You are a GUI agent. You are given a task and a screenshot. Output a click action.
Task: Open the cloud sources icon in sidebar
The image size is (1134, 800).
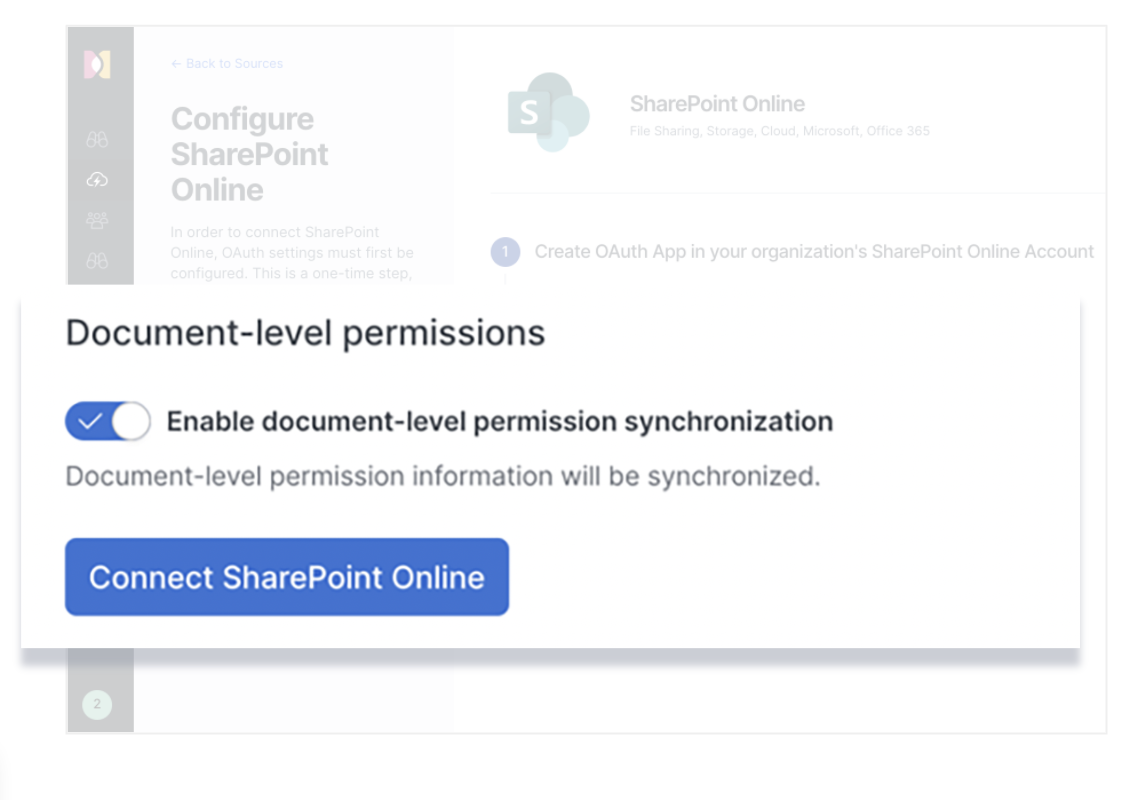coord(97,179)
